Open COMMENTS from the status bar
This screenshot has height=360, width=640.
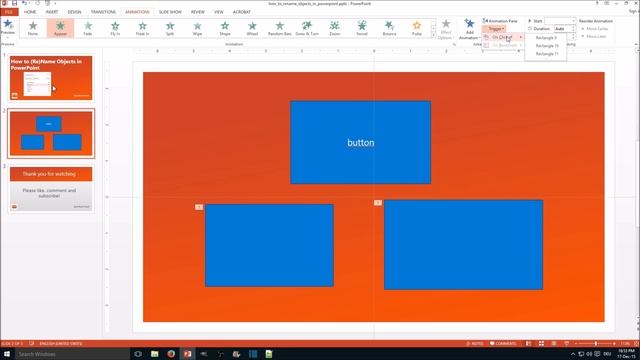503,344
